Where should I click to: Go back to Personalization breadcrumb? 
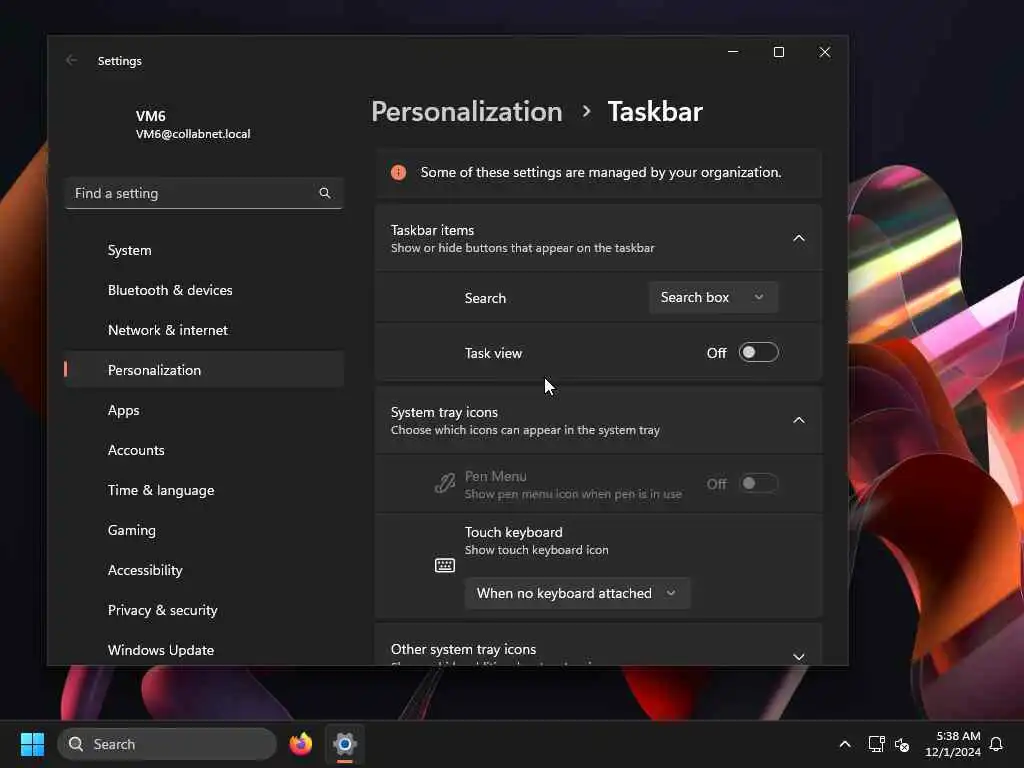(x=467, y=112)
